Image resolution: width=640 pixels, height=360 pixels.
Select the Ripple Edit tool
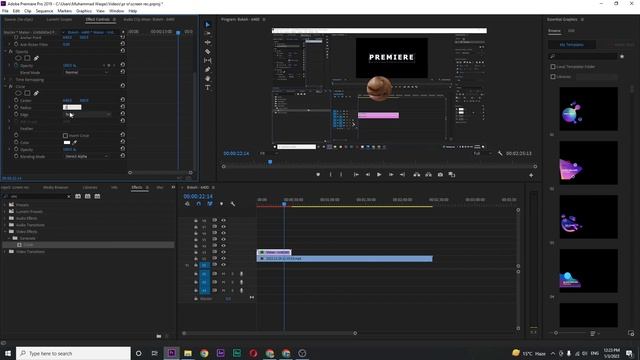tap(208, 42)
